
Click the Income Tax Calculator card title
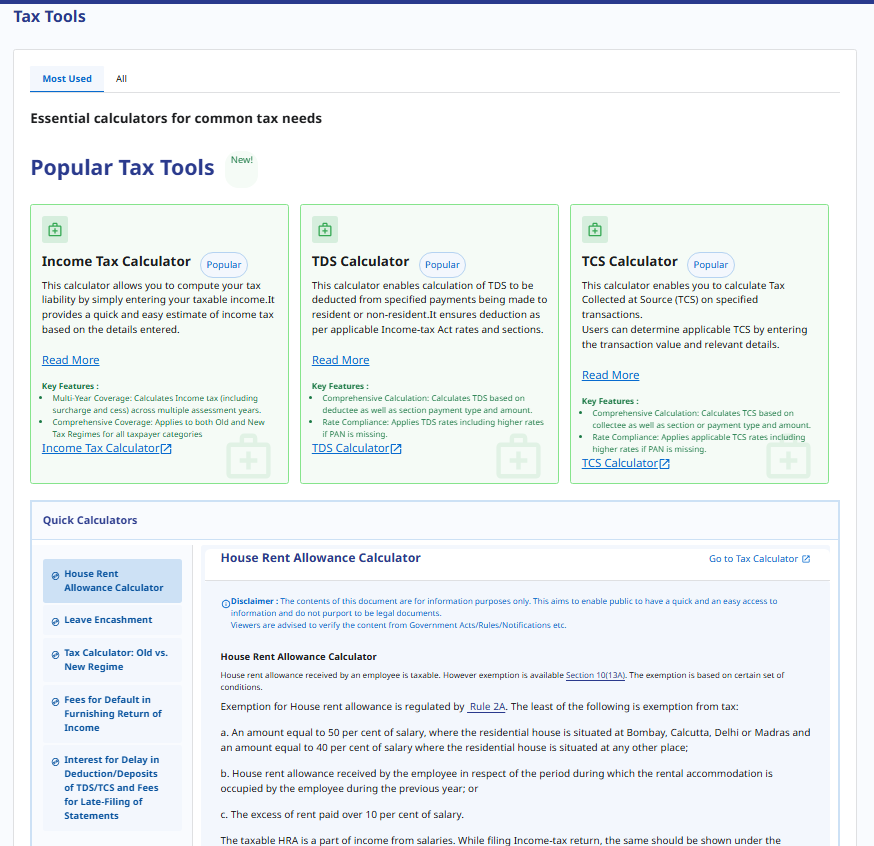[x=116, y=261]
